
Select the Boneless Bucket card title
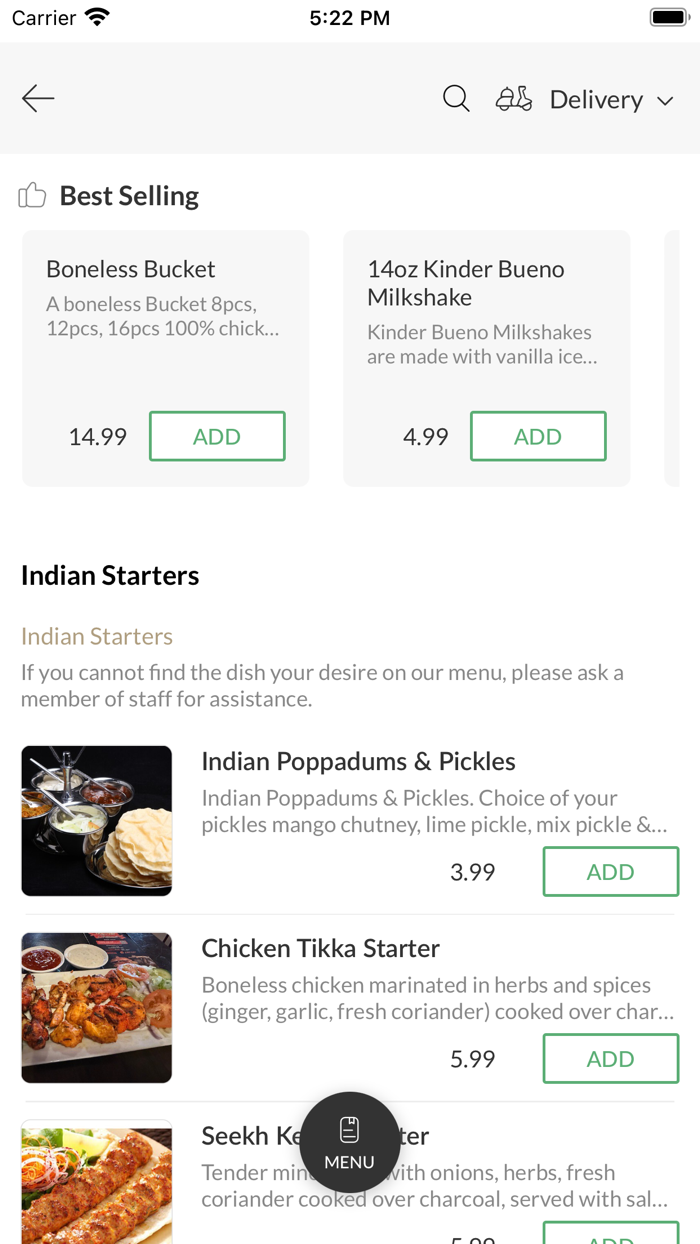pyautogui.click(x=131, y=269)
